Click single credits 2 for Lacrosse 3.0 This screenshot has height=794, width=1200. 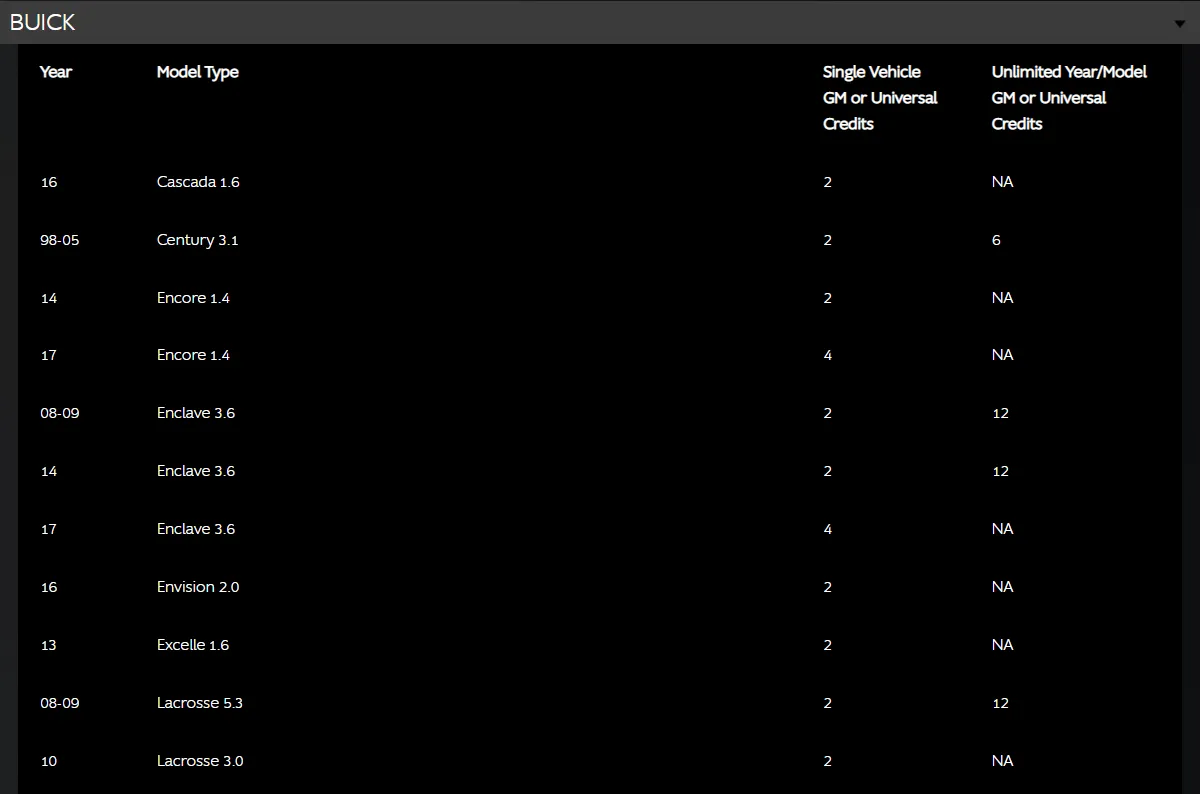coord(828,761)
